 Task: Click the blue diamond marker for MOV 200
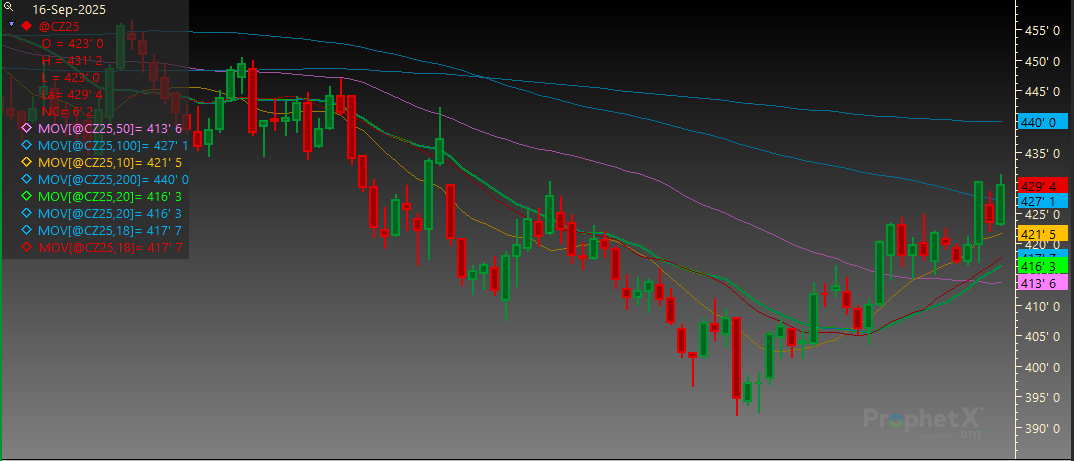click(x=27, y=179)
